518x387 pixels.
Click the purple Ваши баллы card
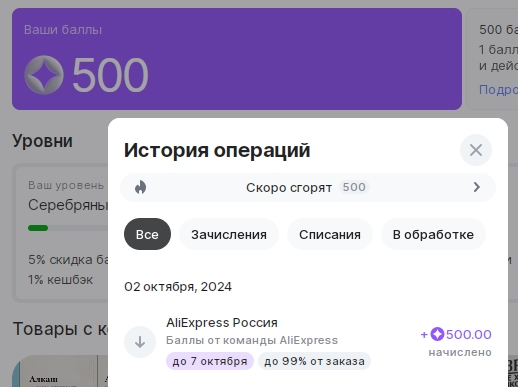[237, 59]
